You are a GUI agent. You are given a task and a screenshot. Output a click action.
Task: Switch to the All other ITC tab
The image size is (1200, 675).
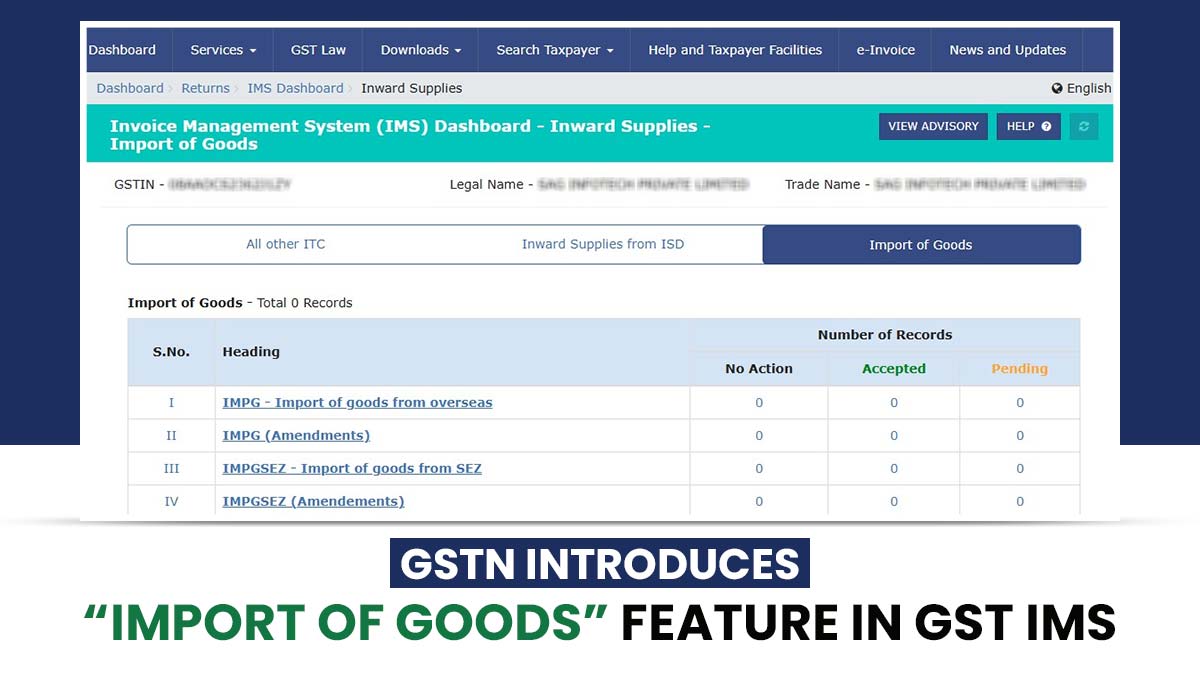click(x=286, y=244)
